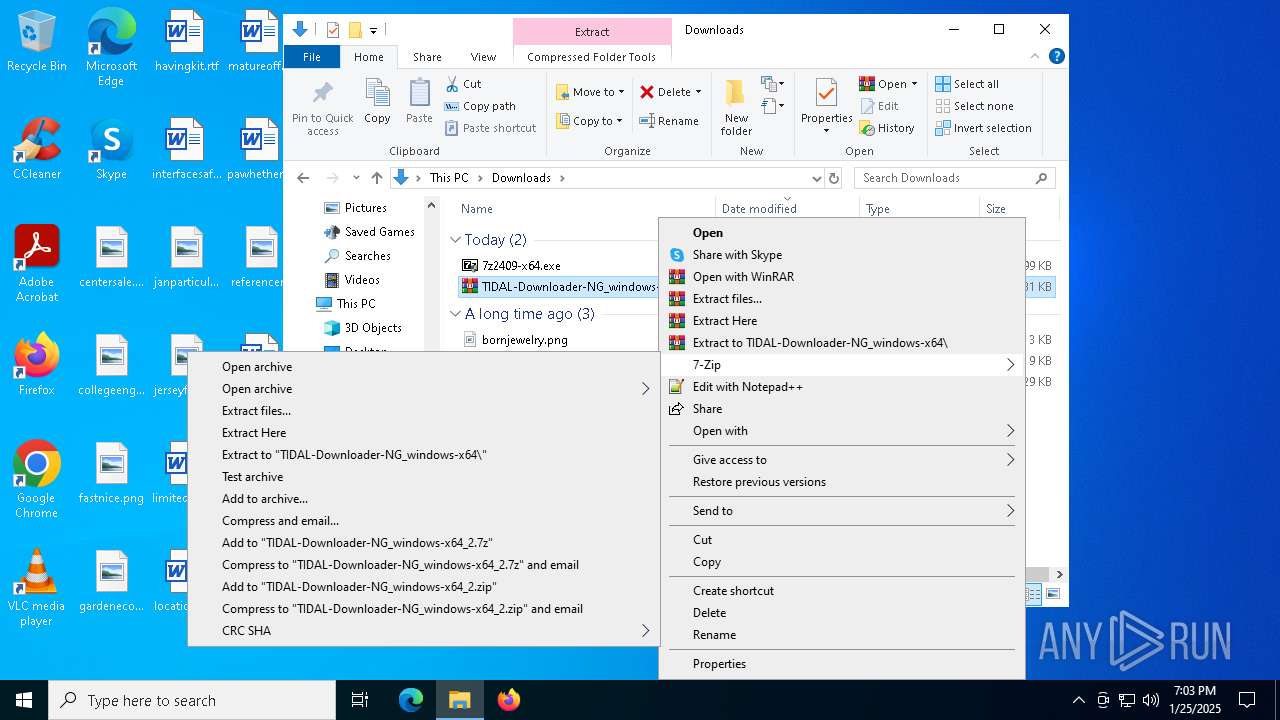Screen dimensions: 1280x720
Task: Click Firefox icon in taskbar
Action: point(509,700)
